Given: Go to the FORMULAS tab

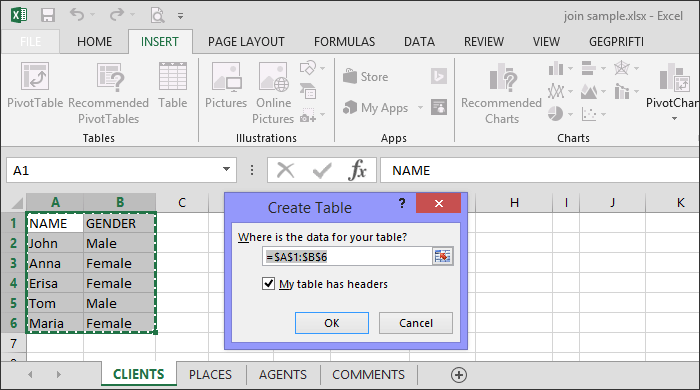Looking at the screenshot, I should click(x=344, y=42).
